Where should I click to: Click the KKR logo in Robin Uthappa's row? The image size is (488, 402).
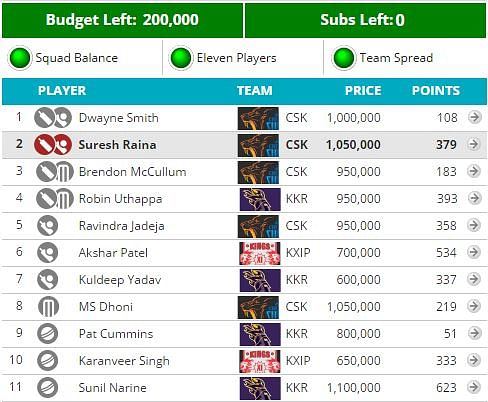(x=260, y=199)
